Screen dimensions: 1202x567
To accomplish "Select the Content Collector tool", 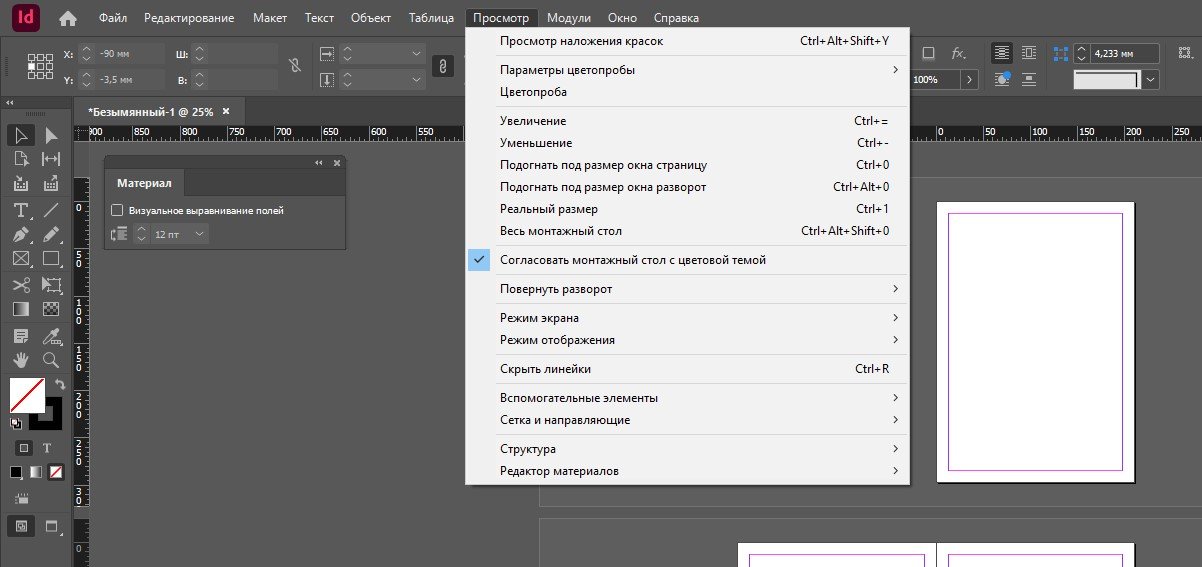I will 21,184.
